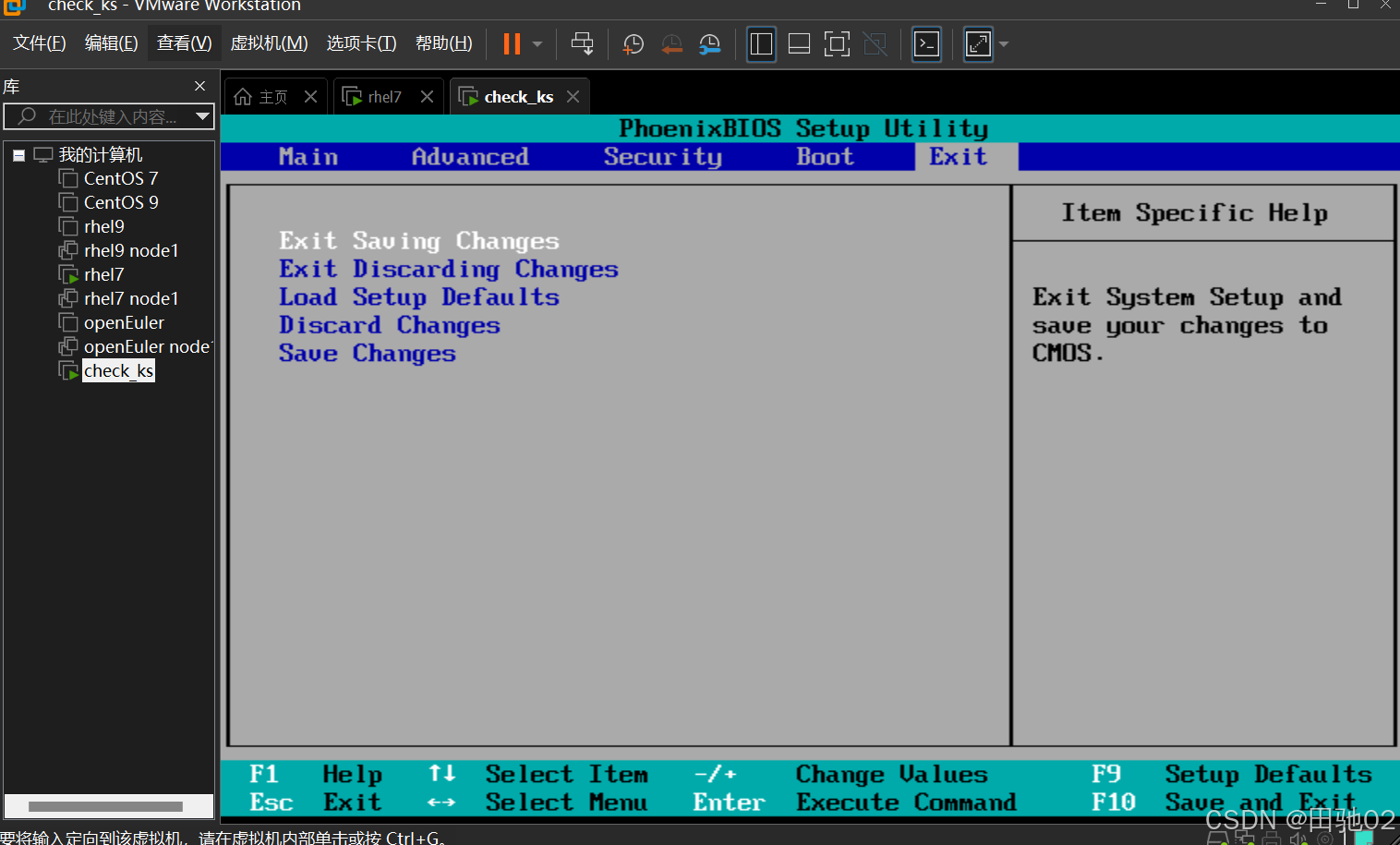Toggle the thumbnail bar view icon

799,43
